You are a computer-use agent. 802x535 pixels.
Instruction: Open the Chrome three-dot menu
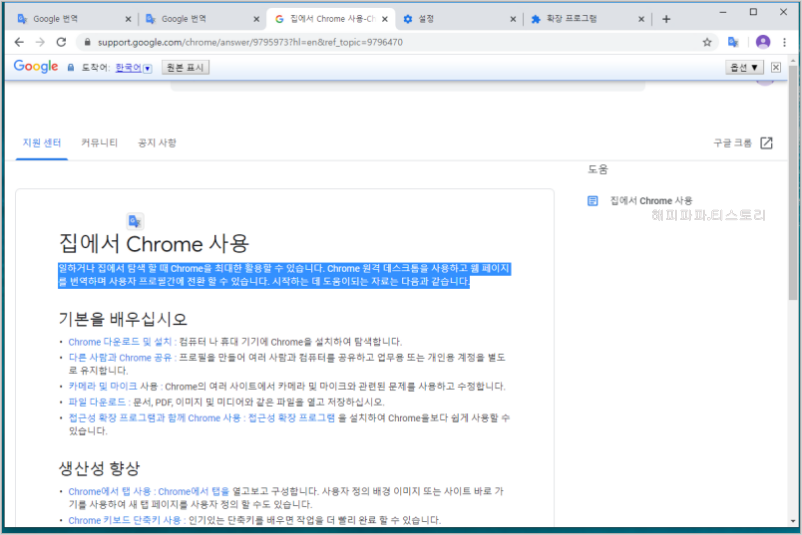784,42
